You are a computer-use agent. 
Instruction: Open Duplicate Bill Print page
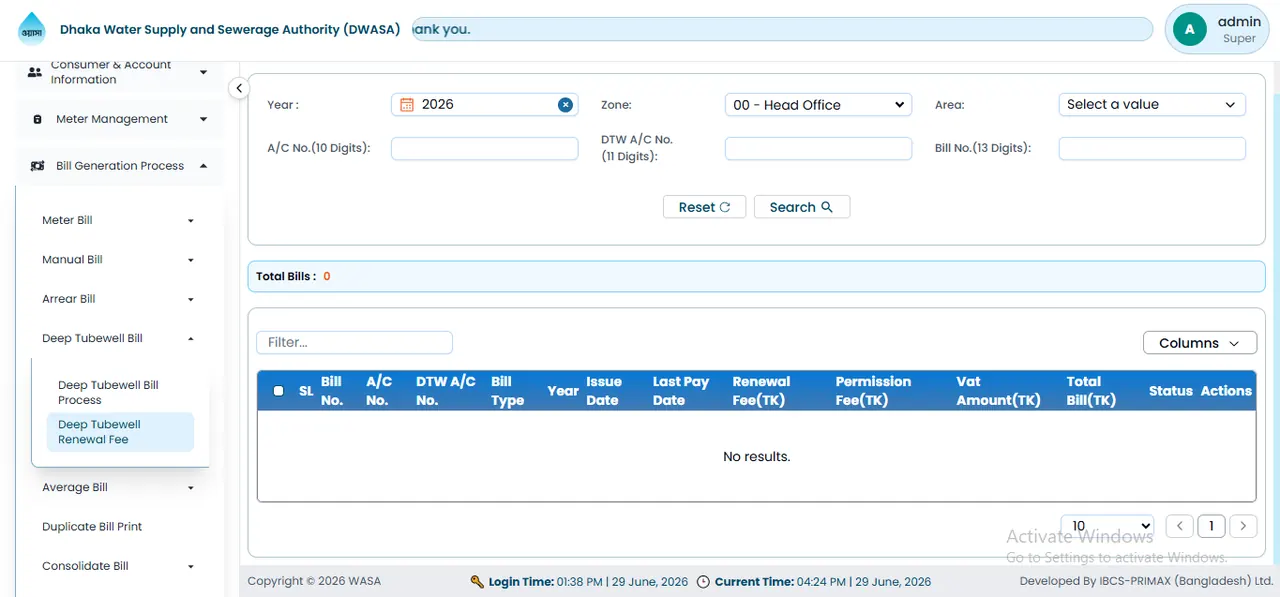pyautogui.click(x=92, y=527)
